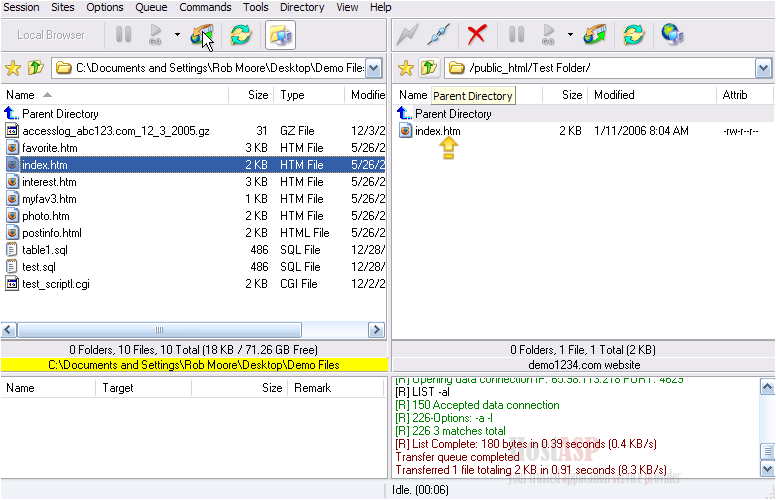Open remote transfer dropdown arrow

coord(570,35)
